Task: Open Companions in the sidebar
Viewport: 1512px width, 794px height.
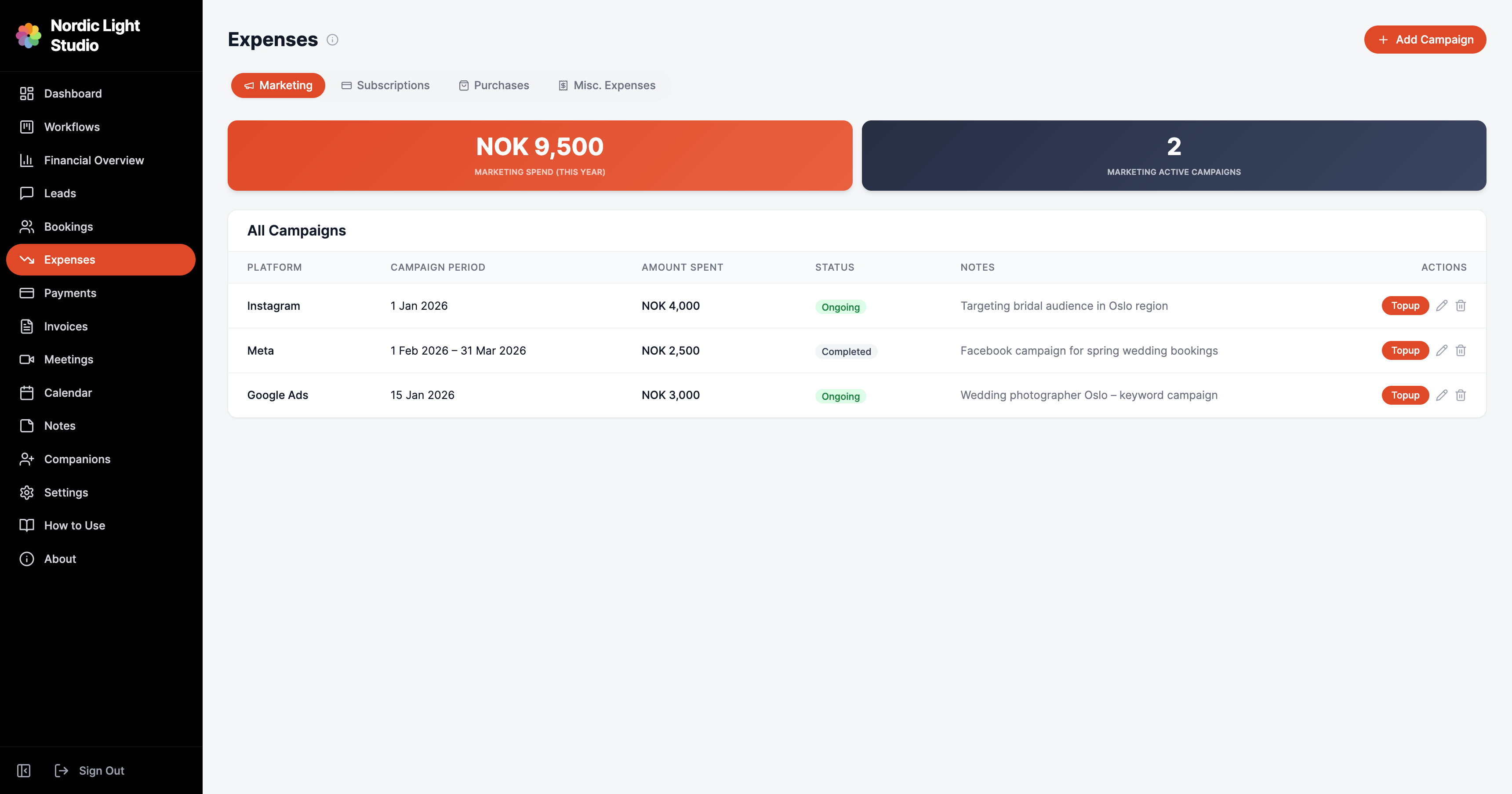Action: click(x=77, y=459)
